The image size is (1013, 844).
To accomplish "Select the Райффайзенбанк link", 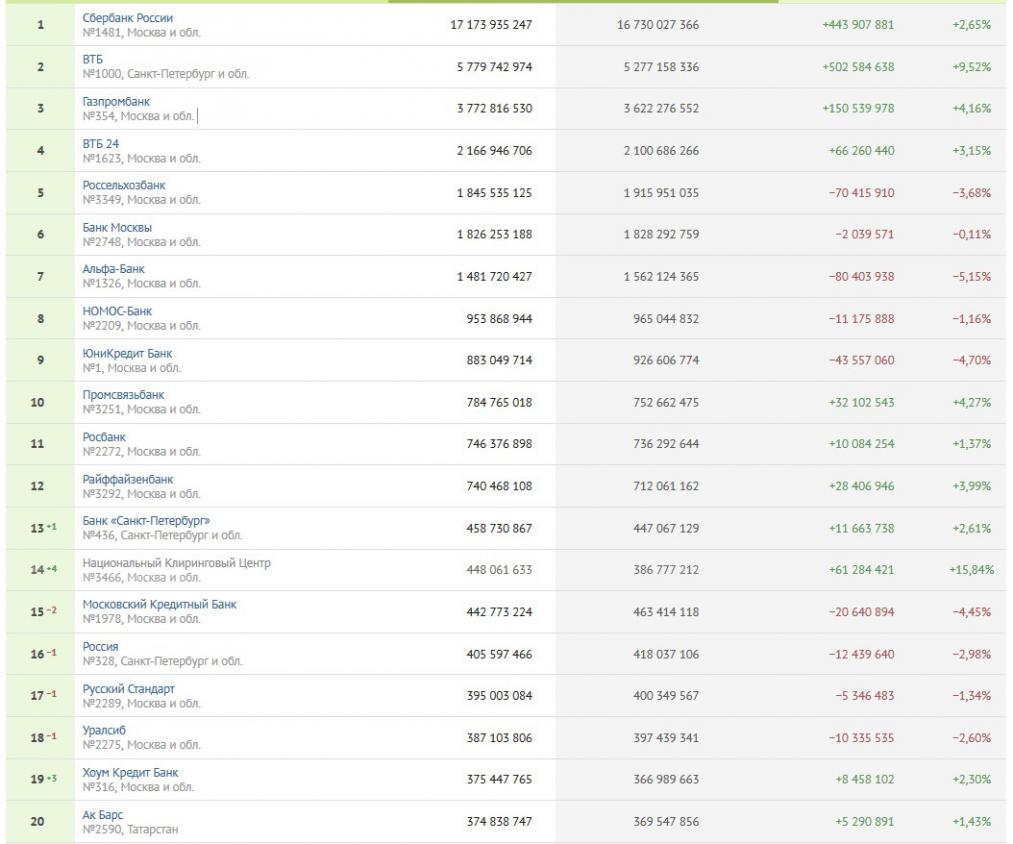I will tap(127, 480).
